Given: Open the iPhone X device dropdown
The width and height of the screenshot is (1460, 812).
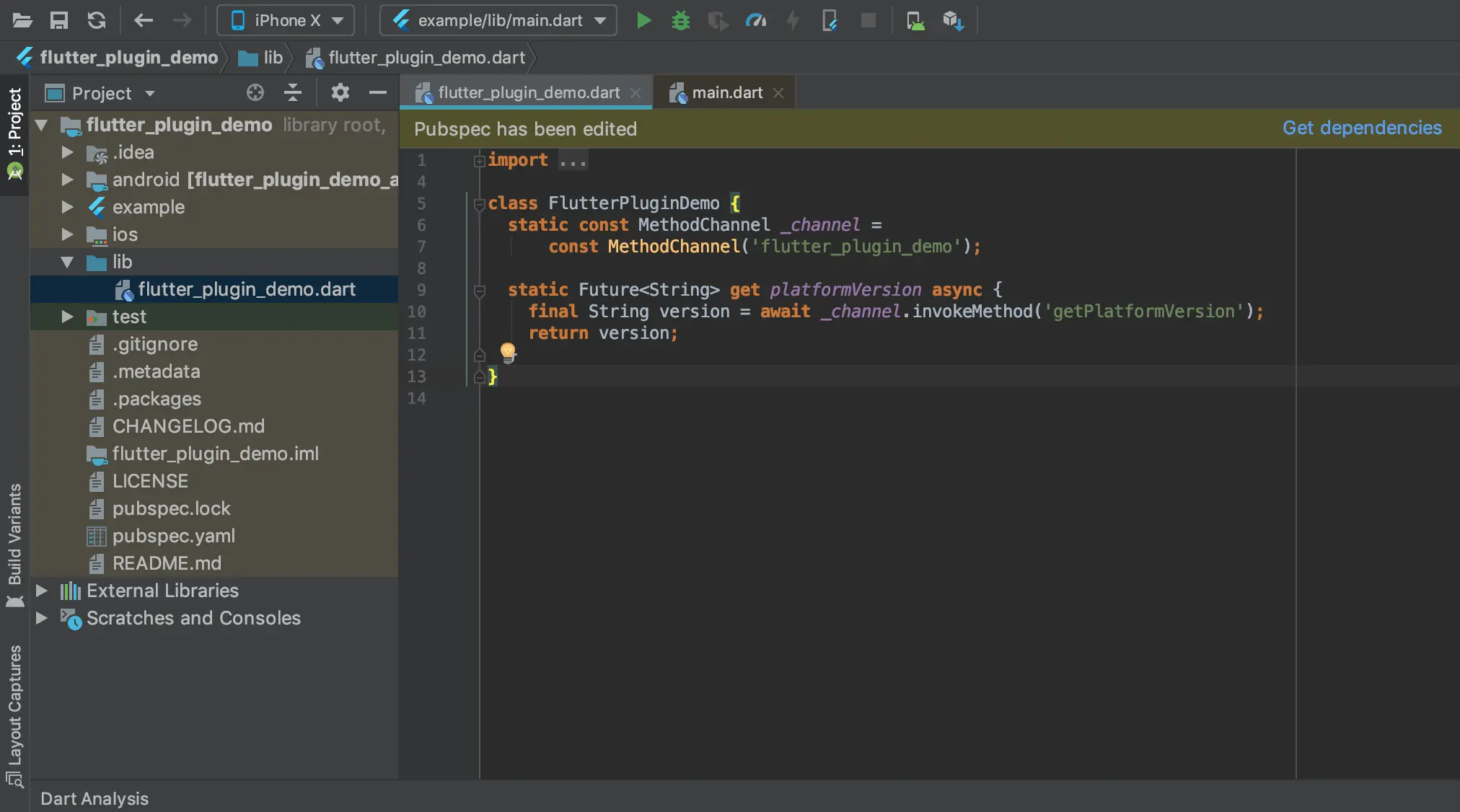Looking at the screenshot, I should tap(286, 20).
